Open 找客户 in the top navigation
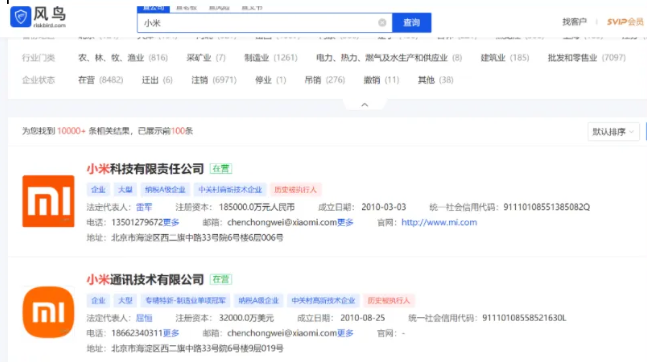647x362 pixels. point(574,21)
